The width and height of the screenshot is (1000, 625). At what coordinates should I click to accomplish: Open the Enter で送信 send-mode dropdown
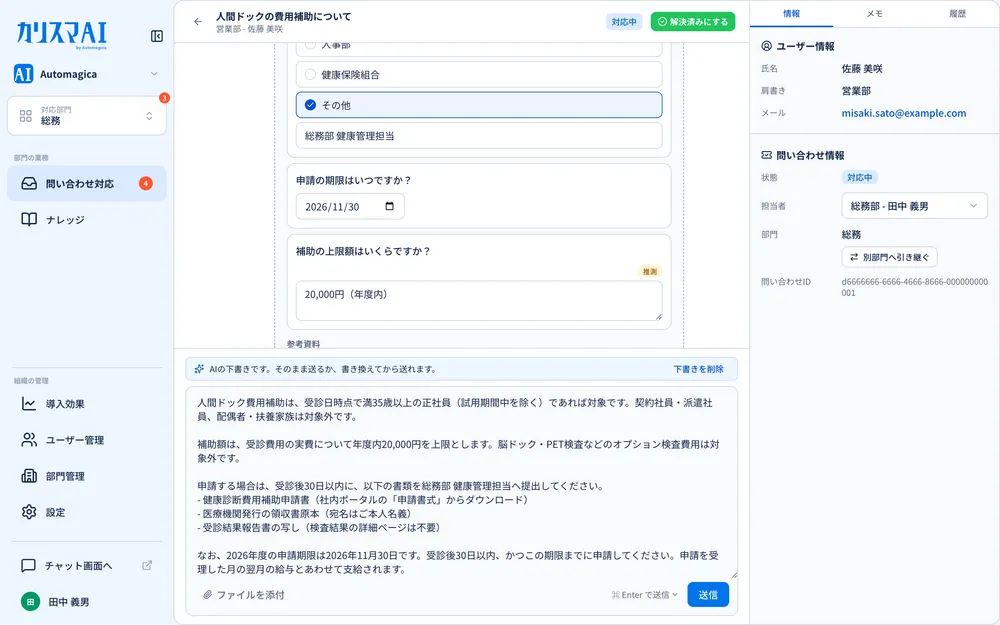(x=645, y=595)
